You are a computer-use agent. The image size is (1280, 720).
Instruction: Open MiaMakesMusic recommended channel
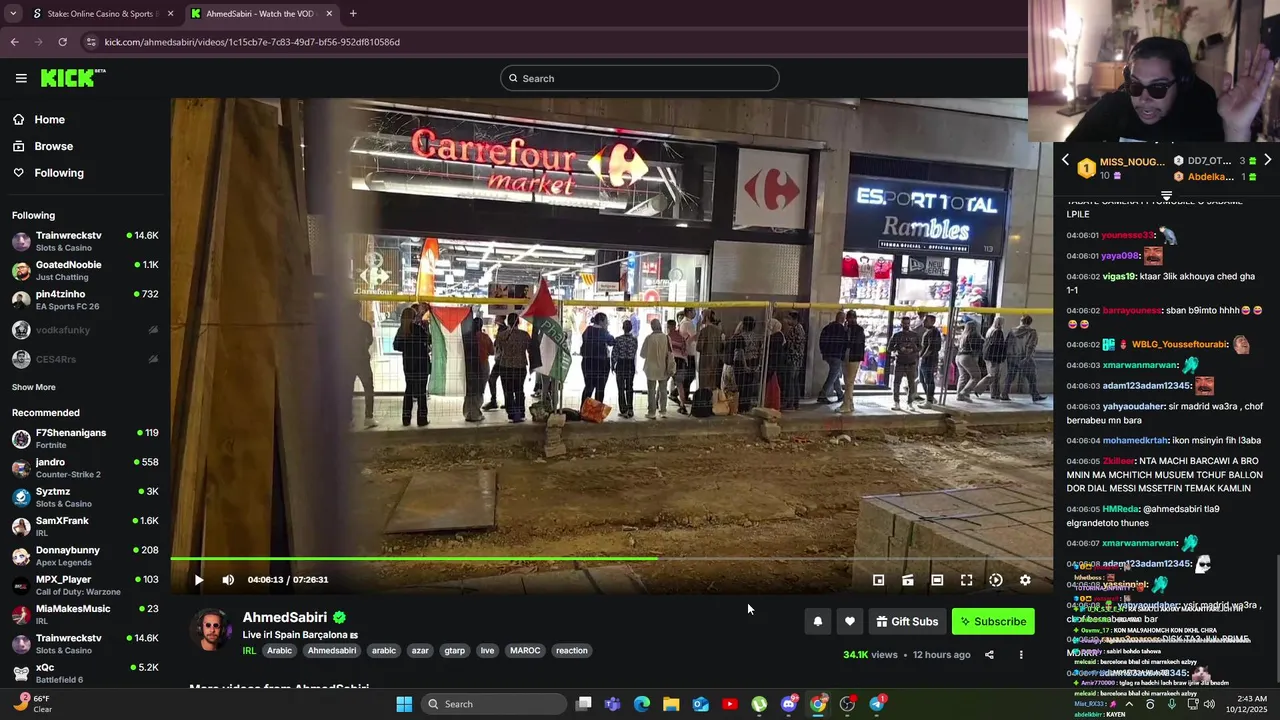(85, 614)
